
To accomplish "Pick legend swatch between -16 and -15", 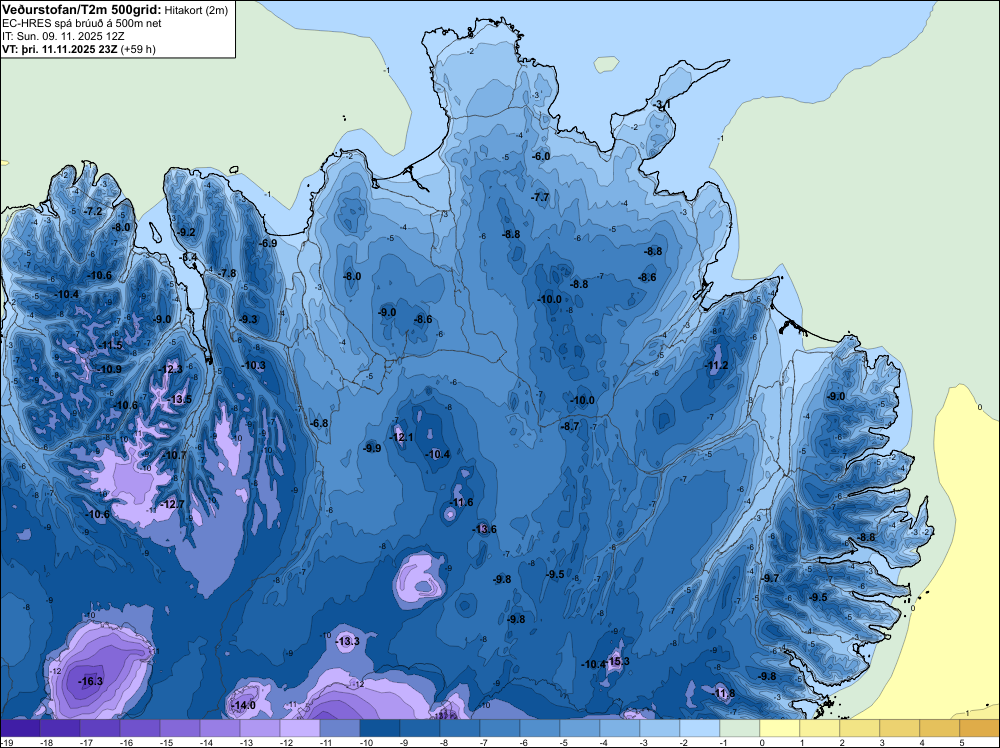I will pyautogui.click(x=140, y=729).
